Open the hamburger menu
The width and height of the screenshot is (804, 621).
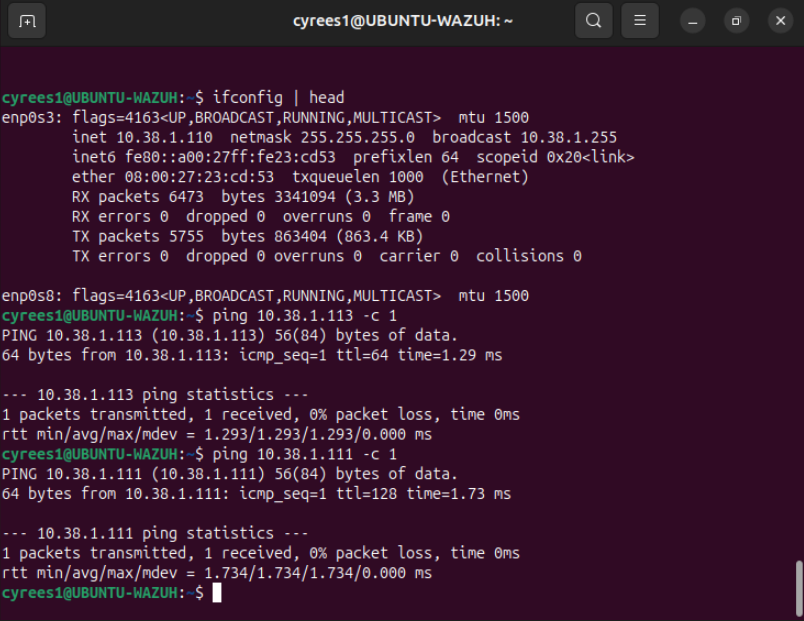click(640, 20)
